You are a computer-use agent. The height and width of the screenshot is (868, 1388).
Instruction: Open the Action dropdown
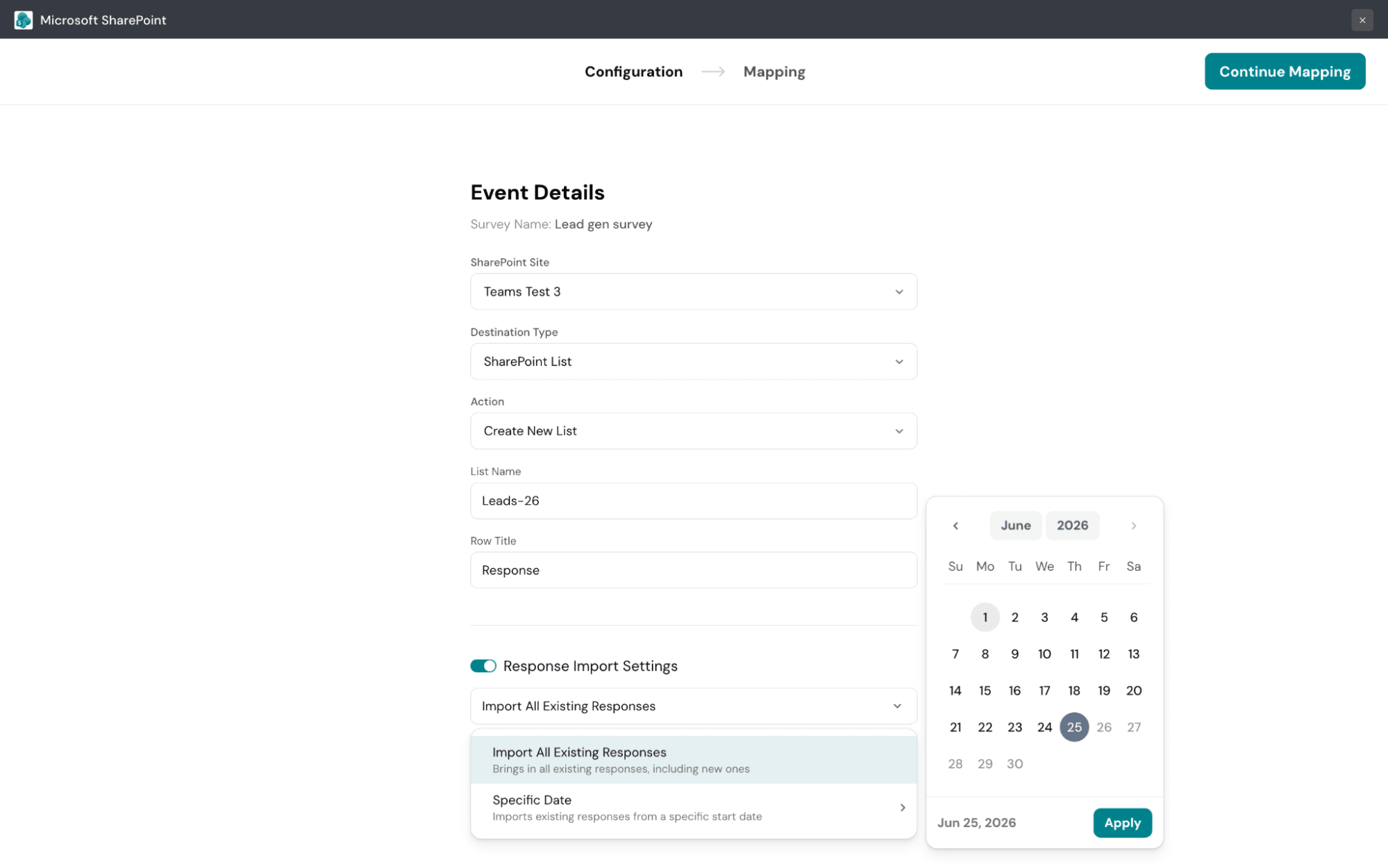click(693, 431)
